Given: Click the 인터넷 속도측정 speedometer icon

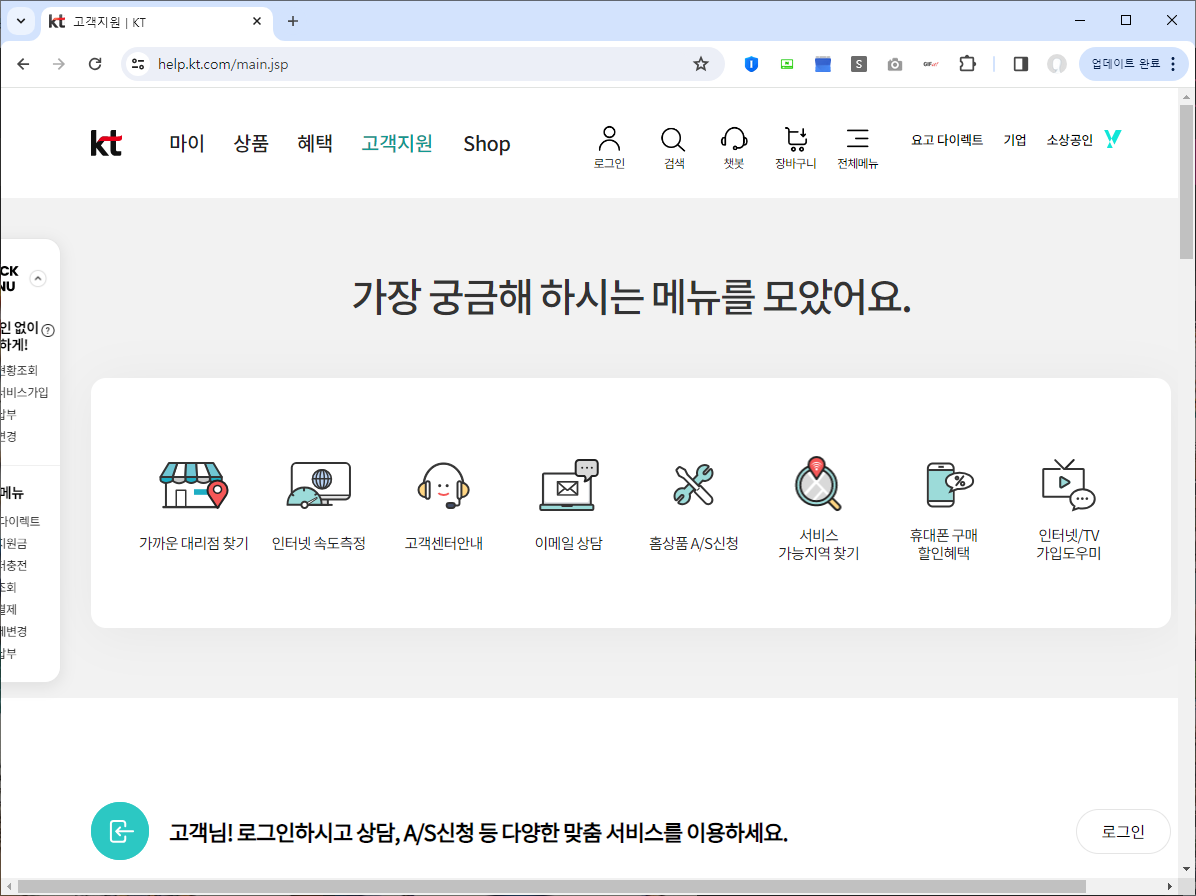Looking at the screenshot, I should coord(319,485).
